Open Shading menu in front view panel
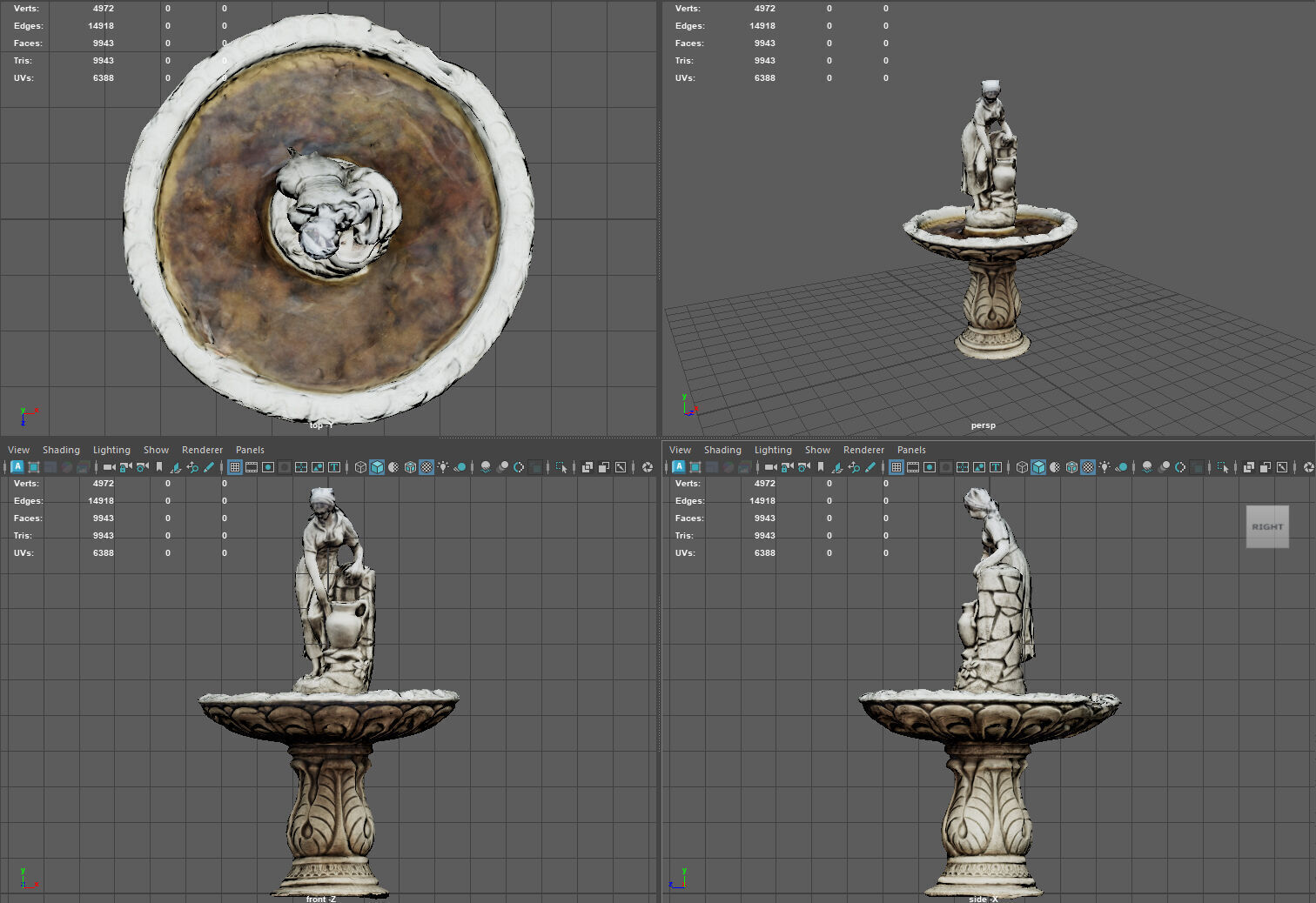Viewport: 1316px width, 903px height. pos(61,450)
